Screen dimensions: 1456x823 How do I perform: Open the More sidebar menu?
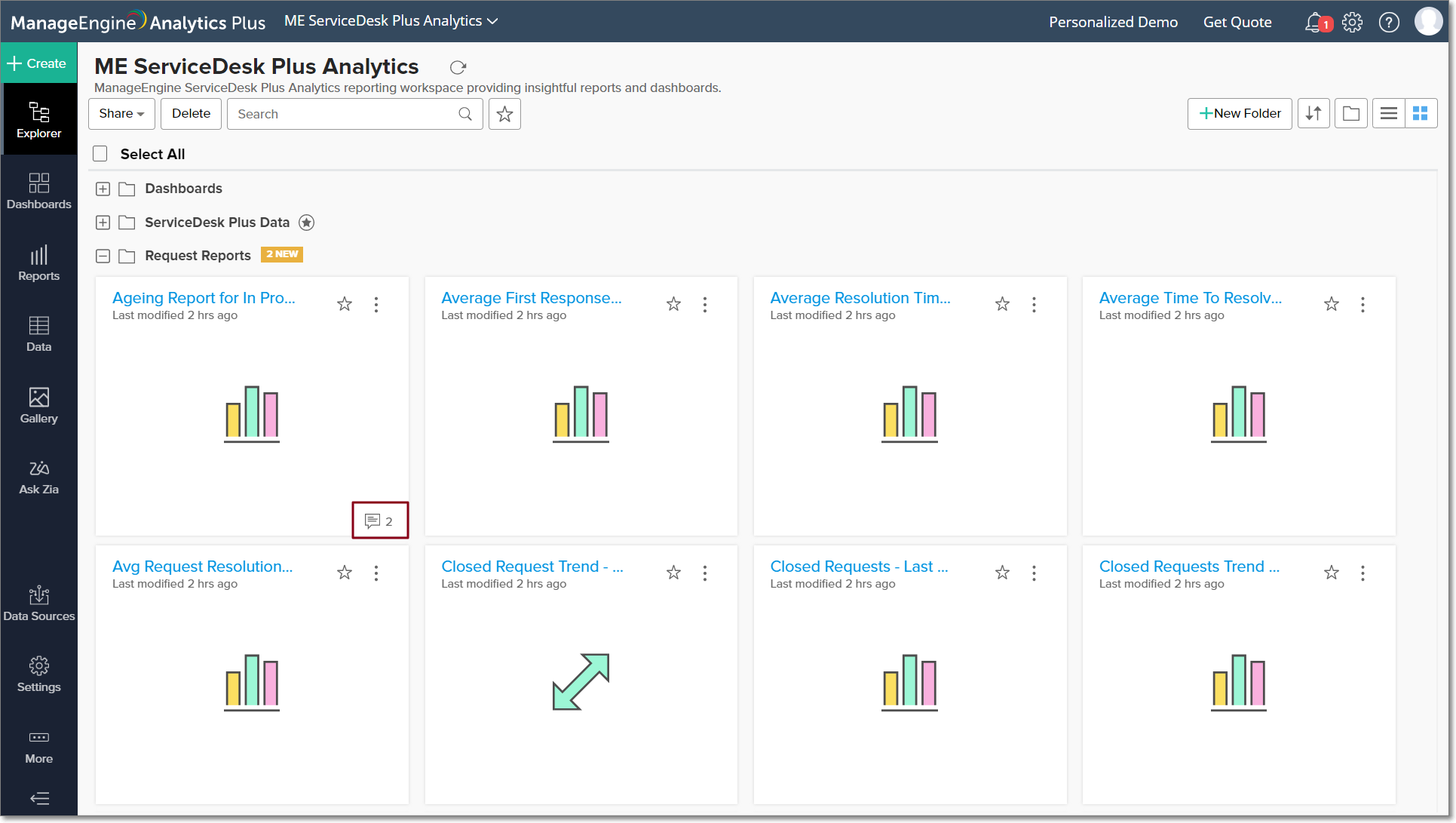[x=39, y=747]
